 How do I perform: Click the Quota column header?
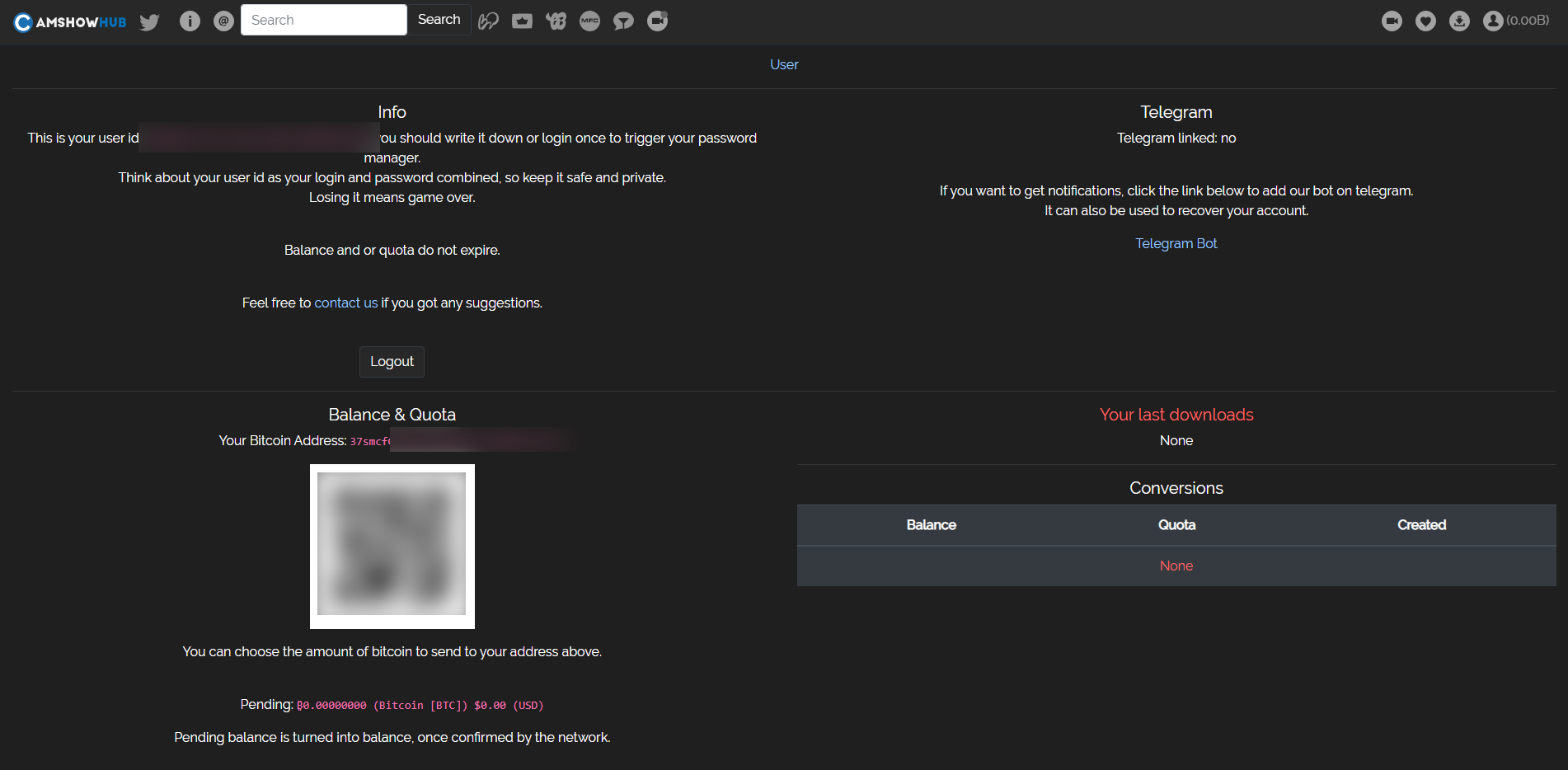1176,525
